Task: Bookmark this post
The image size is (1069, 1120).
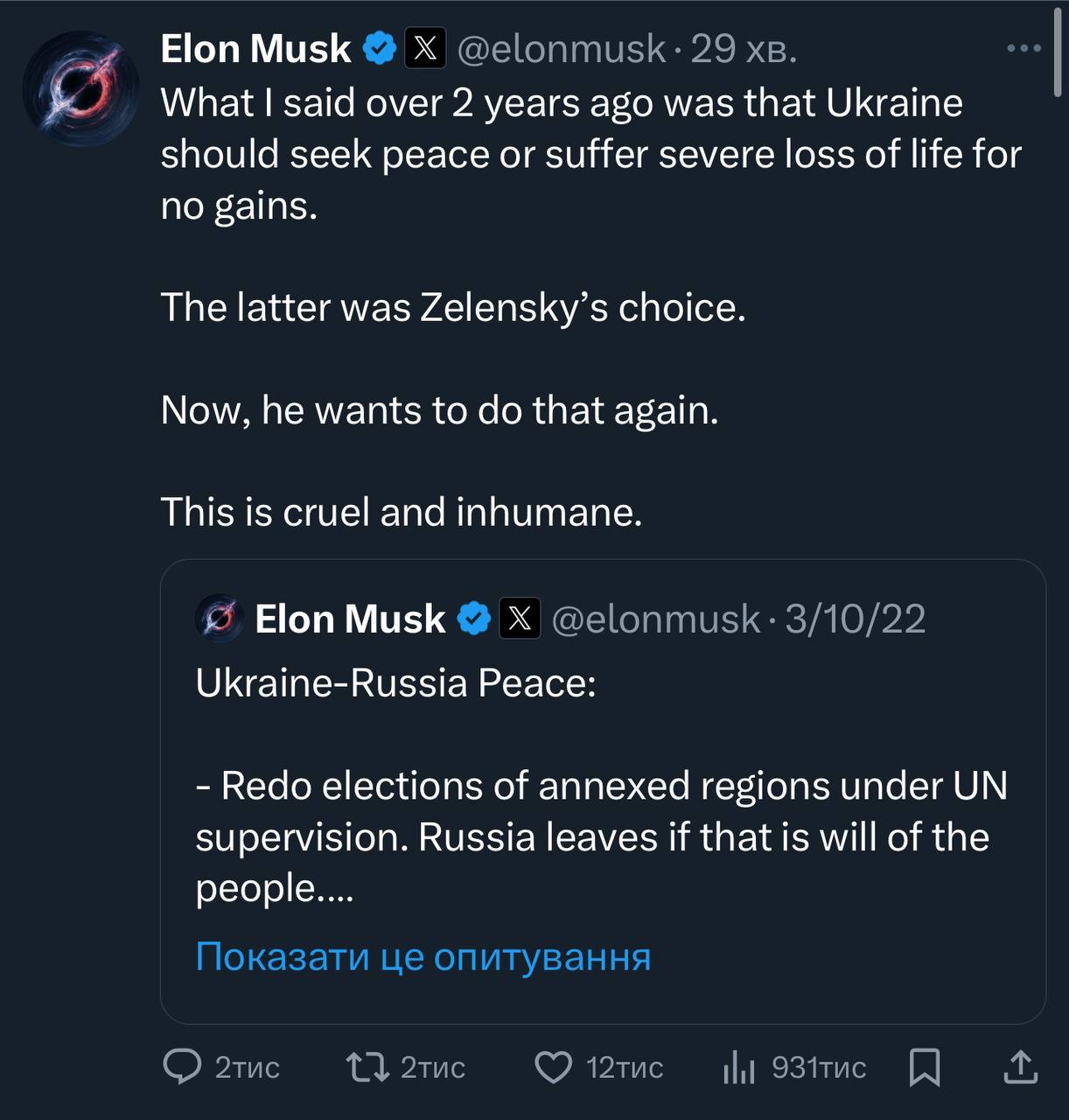Action: pyautogui.click(x=925, y=1067)
